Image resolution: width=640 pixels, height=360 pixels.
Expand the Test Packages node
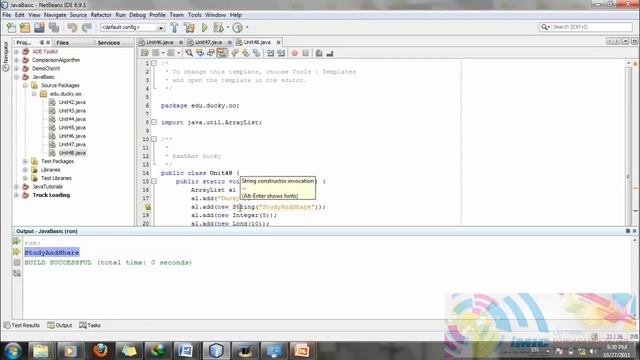click(x=25, y=161)
